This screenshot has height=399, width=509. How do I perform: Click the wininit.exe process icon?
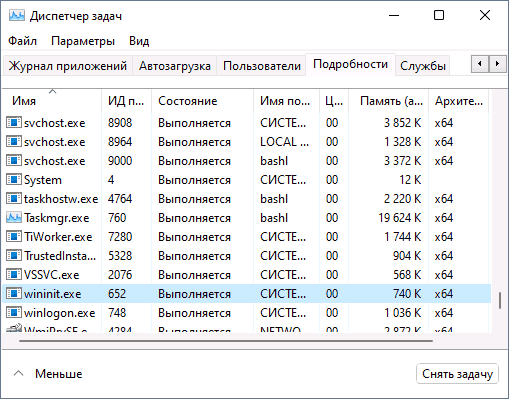(14, 294)
